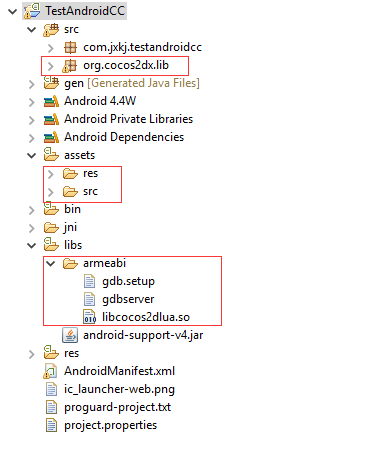The image size is (370, 463).
Task: Select android-support-v4.jar file
Action: [143, 335]
